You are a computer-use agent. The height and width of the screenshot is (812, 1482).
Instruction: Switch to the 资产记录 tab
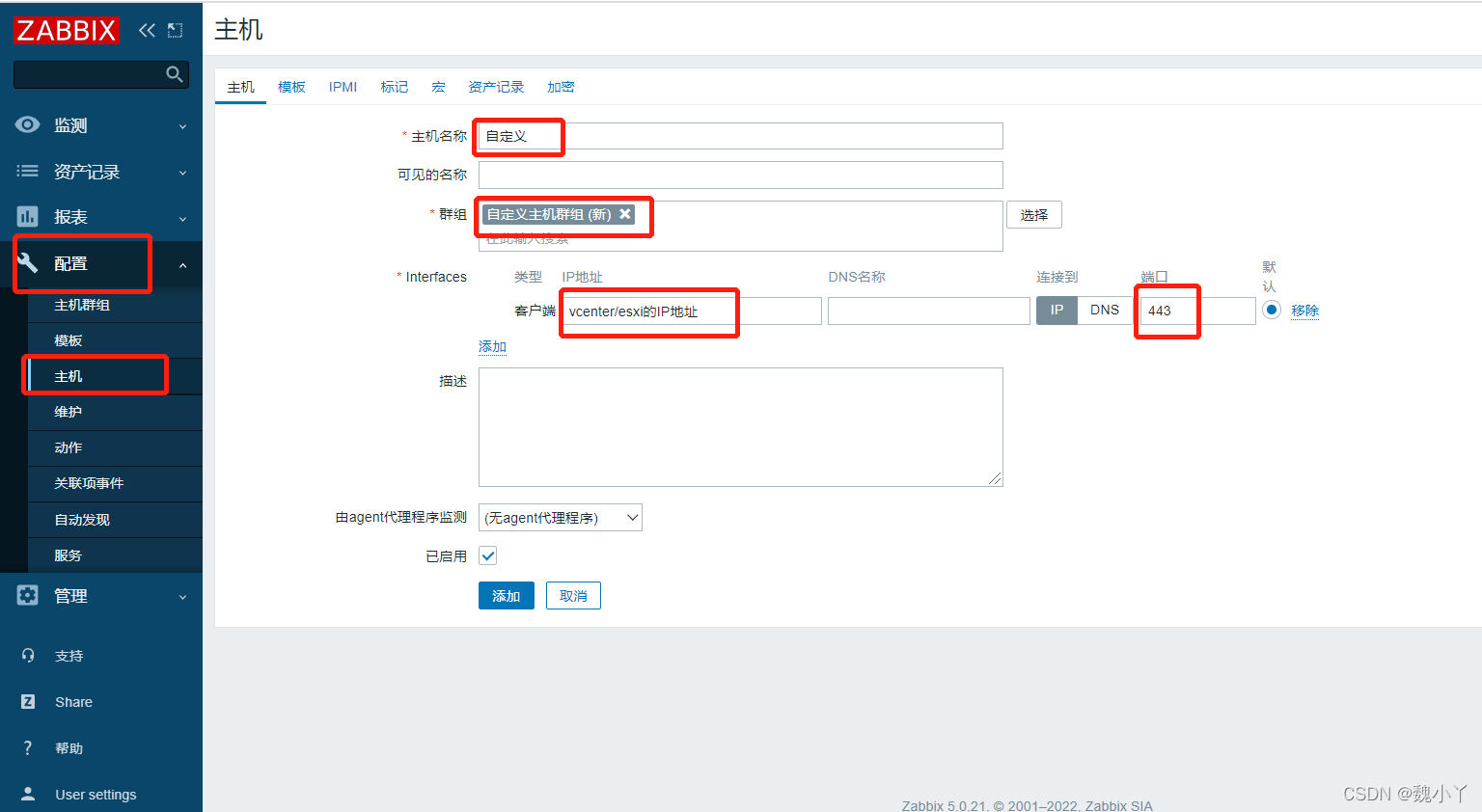coord(496,87)
